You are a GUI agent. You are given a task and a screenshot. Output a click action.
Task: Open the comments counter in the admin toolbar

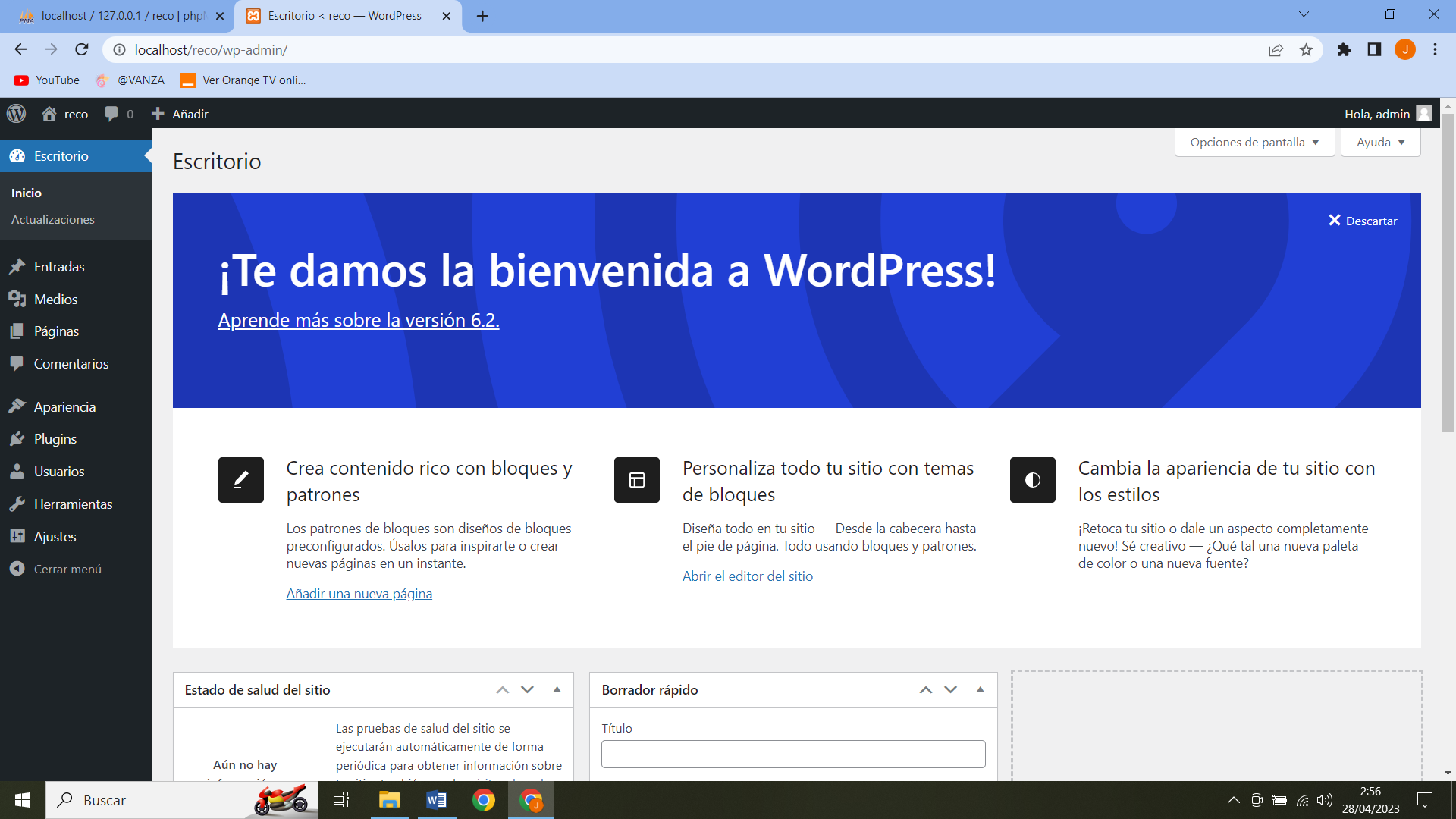[x=118, y=113]
